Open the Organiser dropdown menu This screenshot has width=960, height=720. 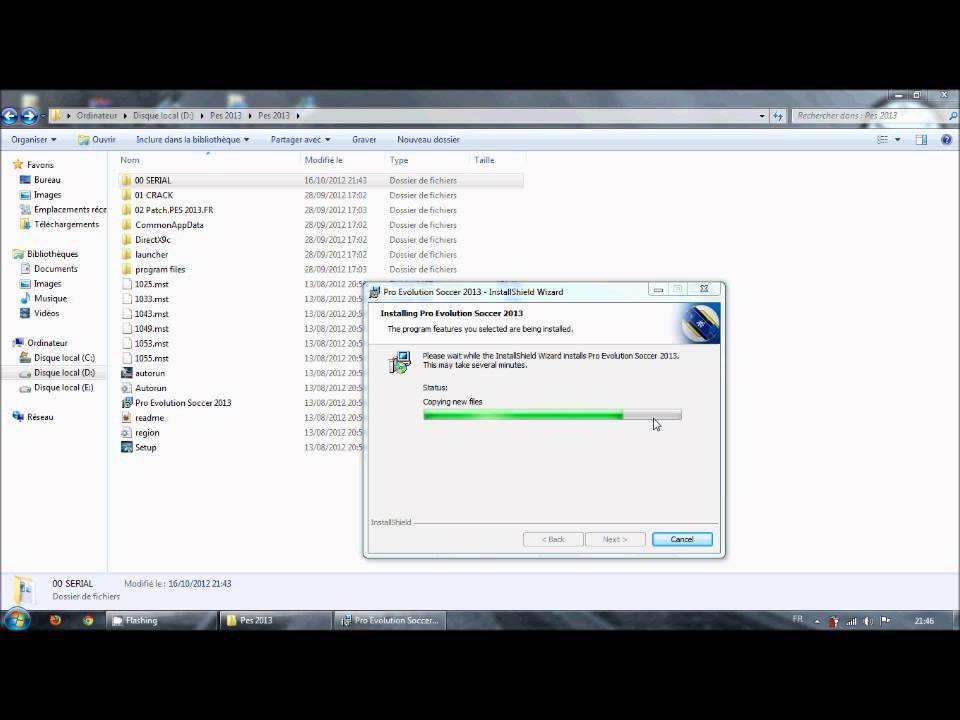[34, 140]
